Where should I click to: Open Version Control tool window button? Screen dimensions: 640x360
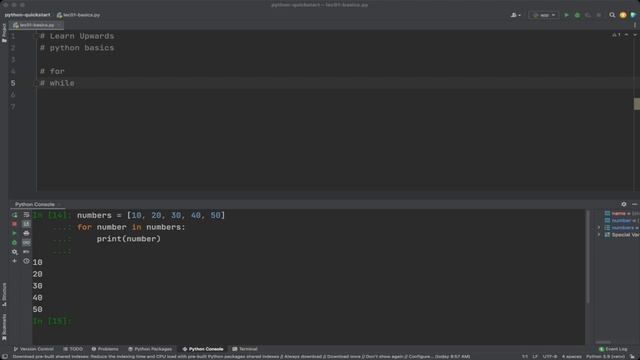(x=33, y=349)
